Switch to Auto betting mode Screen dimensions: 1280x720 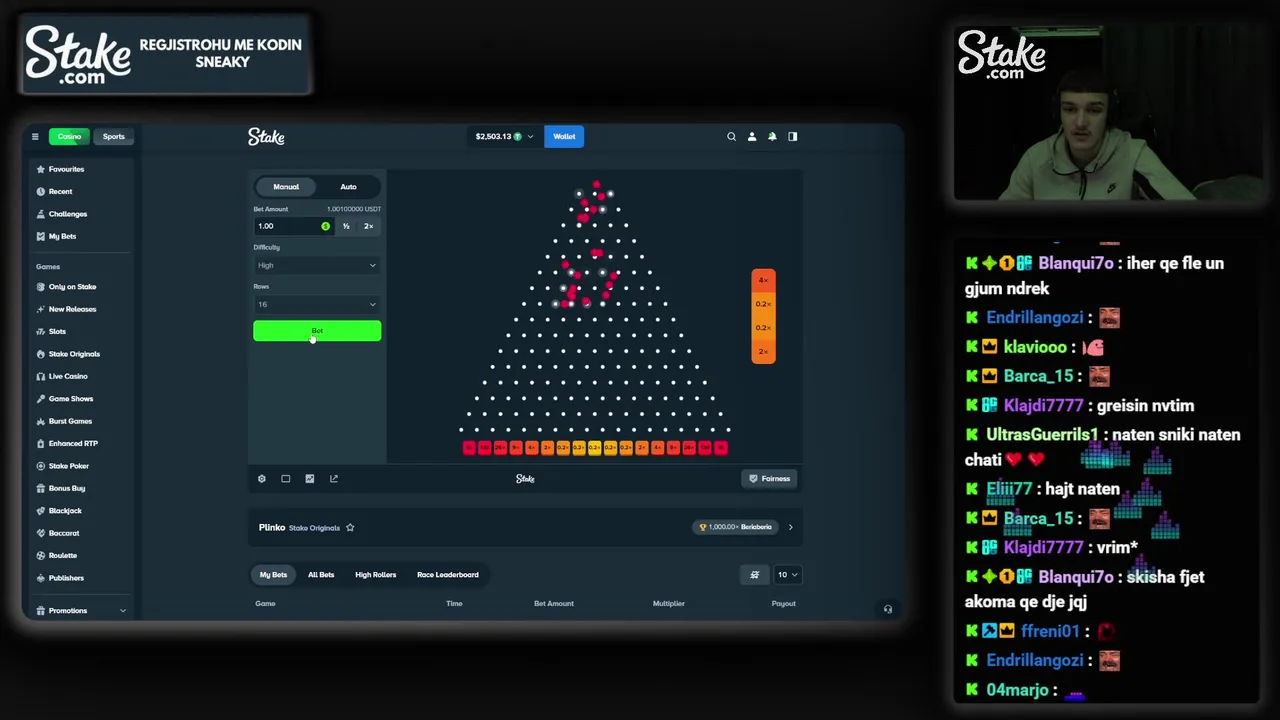click(x=348, y=187)
